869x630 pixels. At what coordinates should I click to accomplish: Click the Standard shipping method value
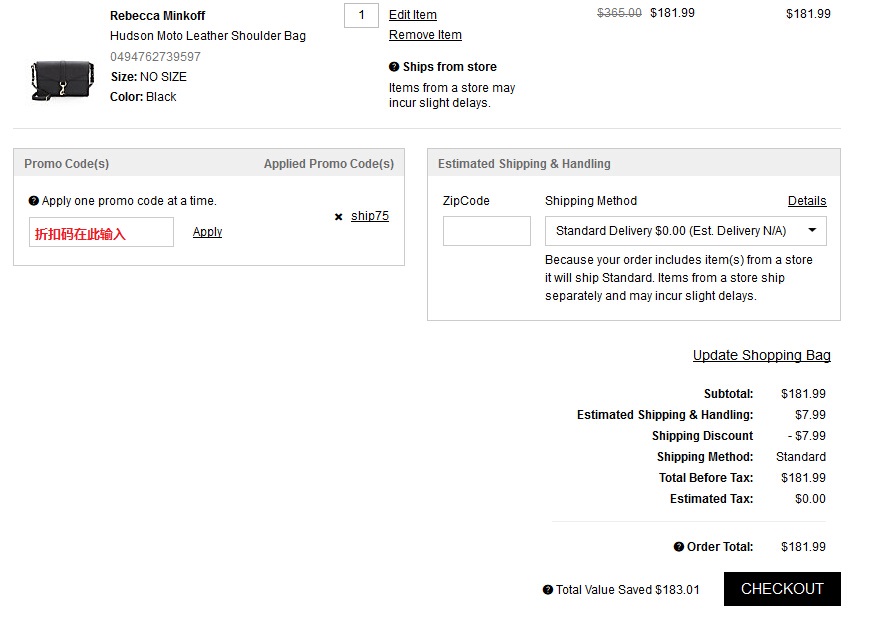pyautogui.click(x=801, y=457)
